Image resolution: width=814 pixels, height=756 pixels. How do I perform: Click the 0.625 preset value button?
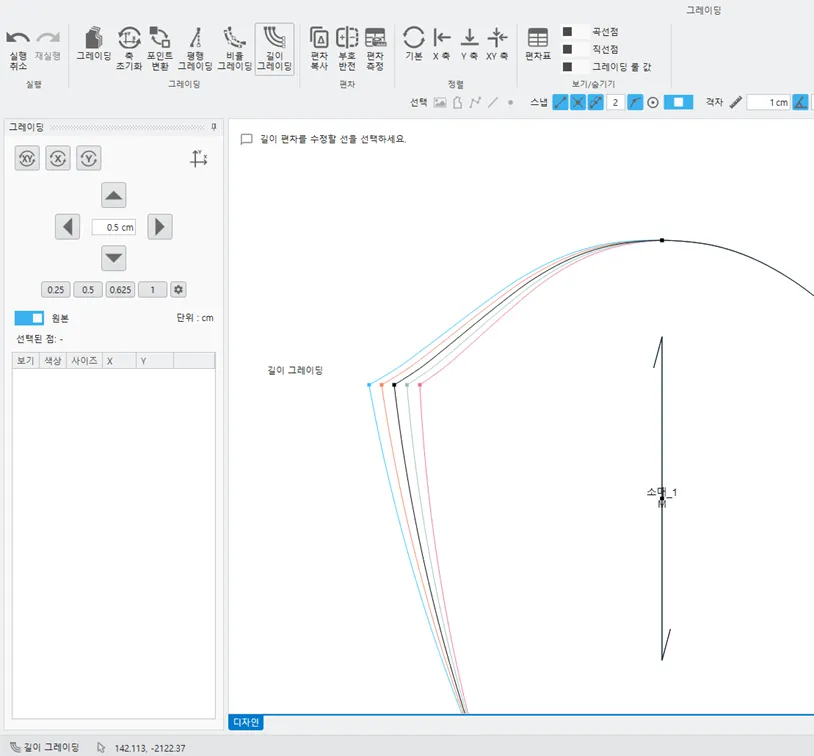point(121,290)
